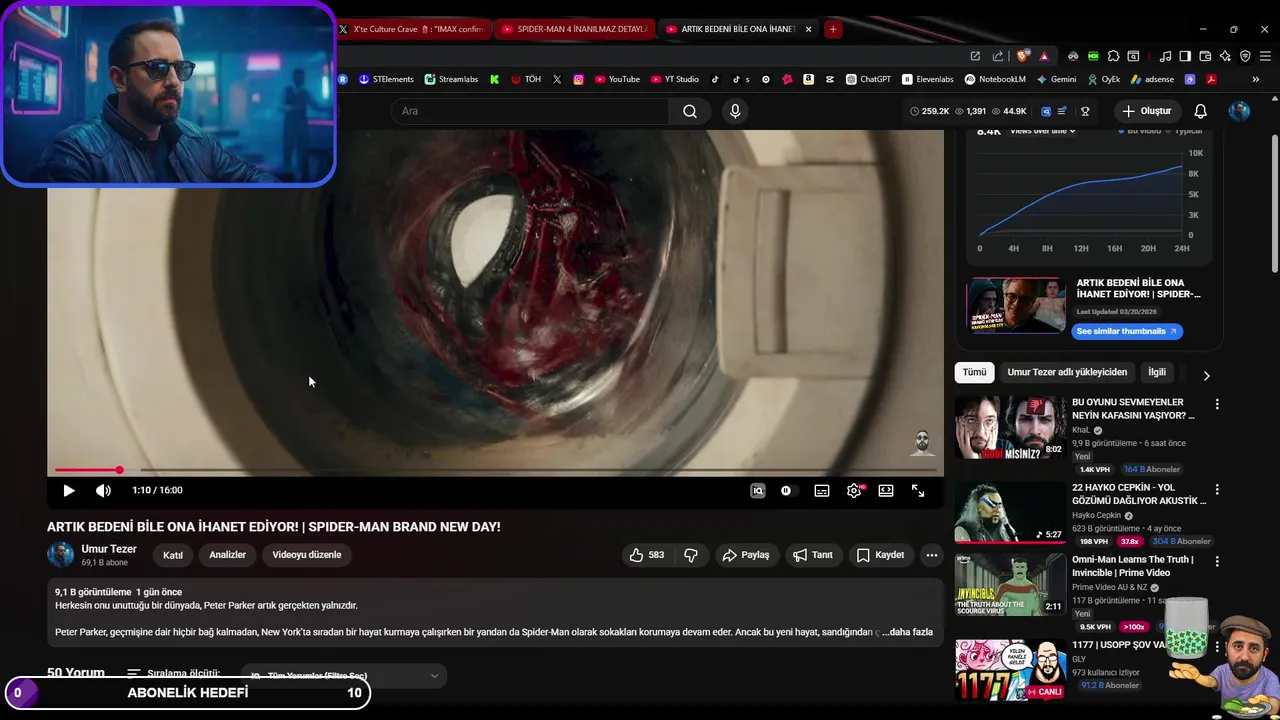This screenshot has width=1280, height=720.
Task: Open BU OYUNU SEVMEYENLER video thumbnail
Action: click(1010, 427)
